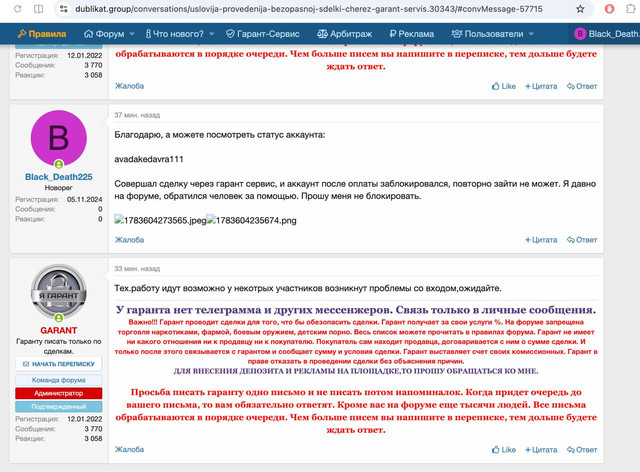The width and height of the screenshot is (640, 472).
Task: Open the Что нового? menu item
Action: tap(175, 34)
